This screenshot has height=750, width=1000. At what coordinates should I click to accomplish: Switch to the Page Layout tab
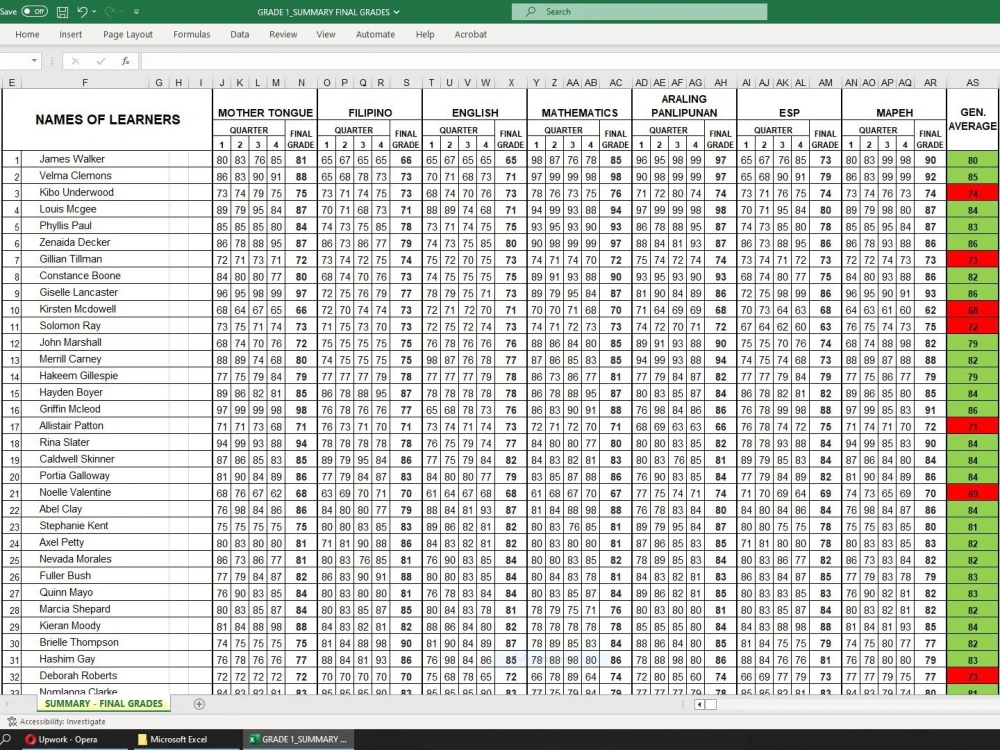[128, 34]
